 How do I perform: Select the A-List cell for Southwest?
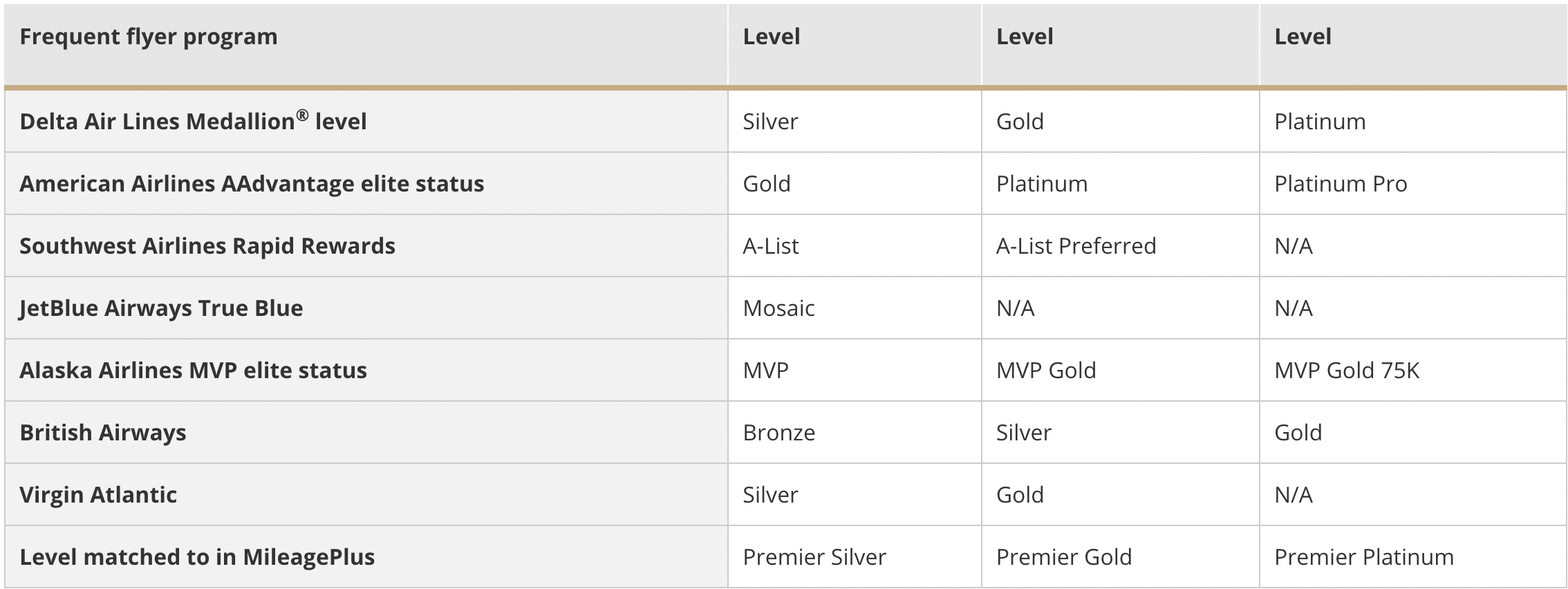855,245
